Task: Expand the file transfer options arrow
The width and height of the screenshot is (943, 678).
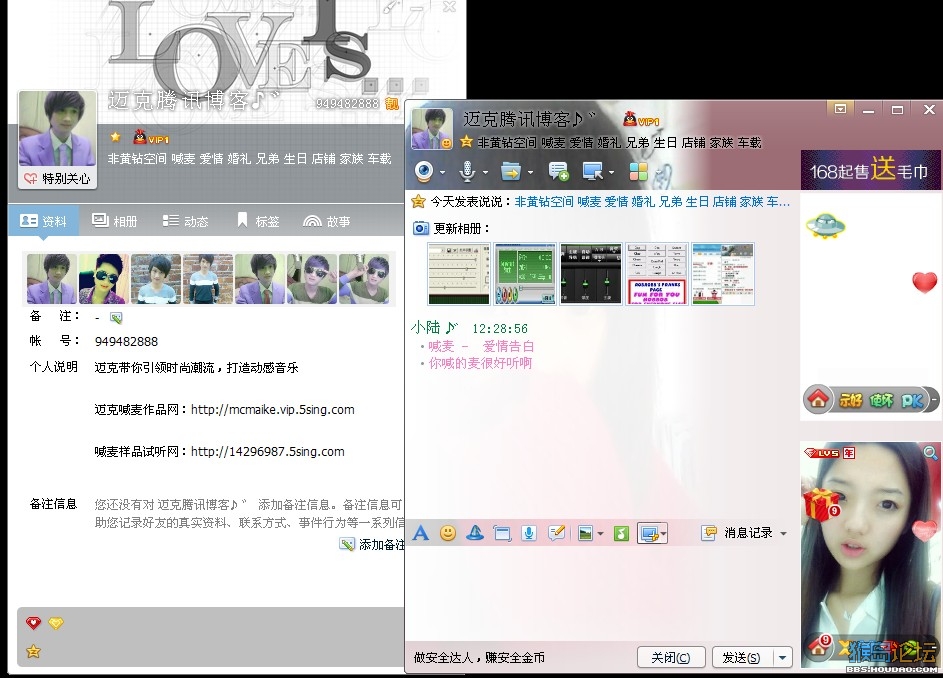Action: pos(530,173)
